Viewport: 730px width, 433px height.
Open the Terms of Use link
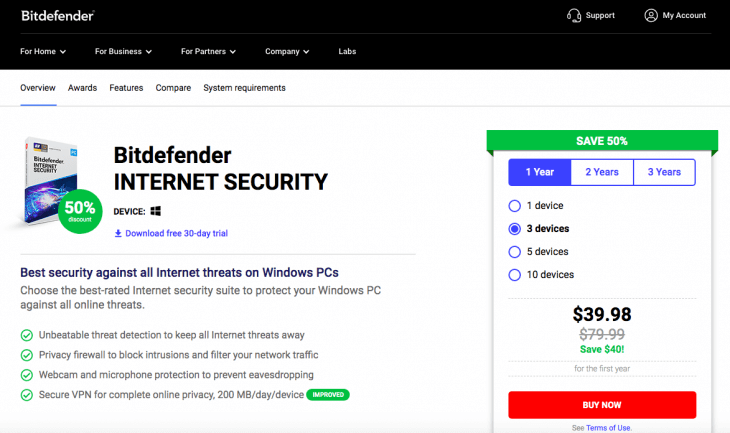pyautogui.click(x=608, y=428)
